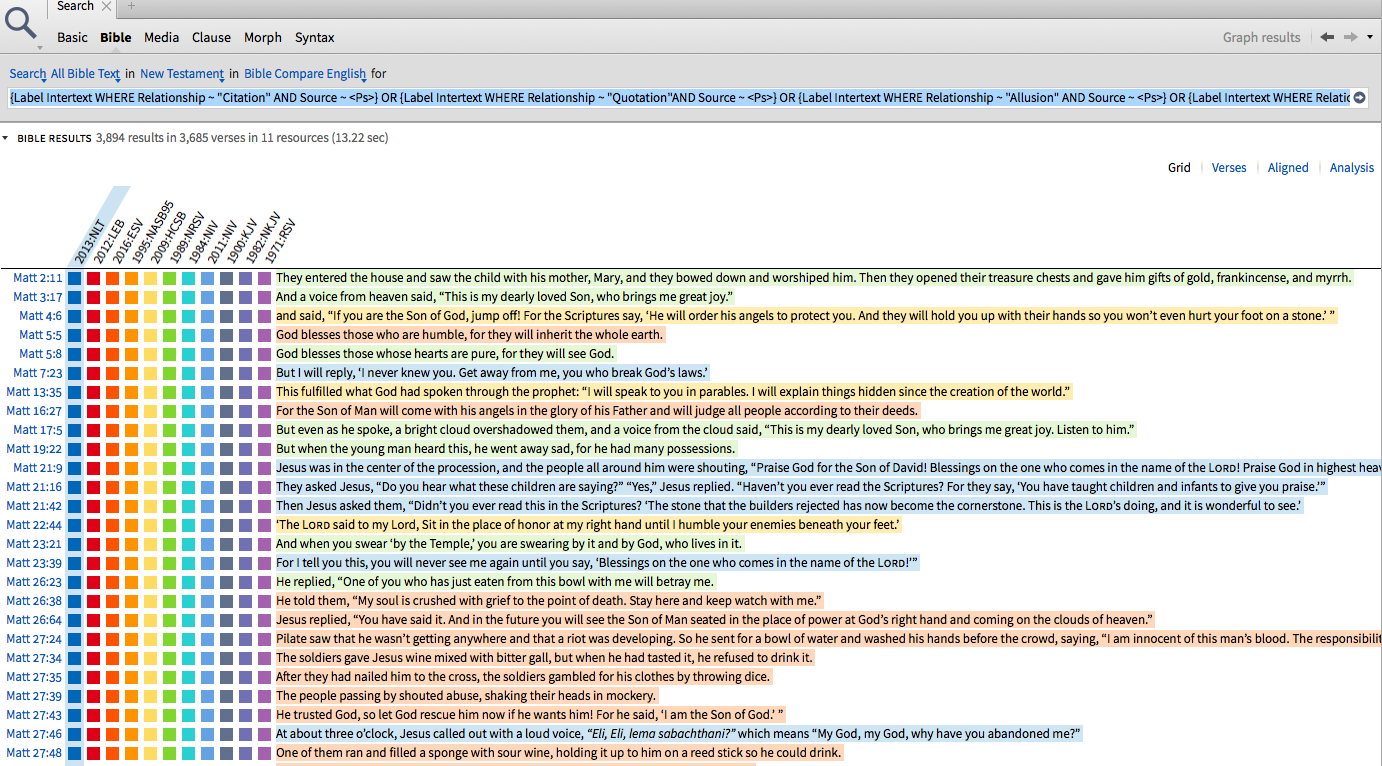Switch to the Basic search tab
The image size is (1382, 766).
(x=72, y=37)
